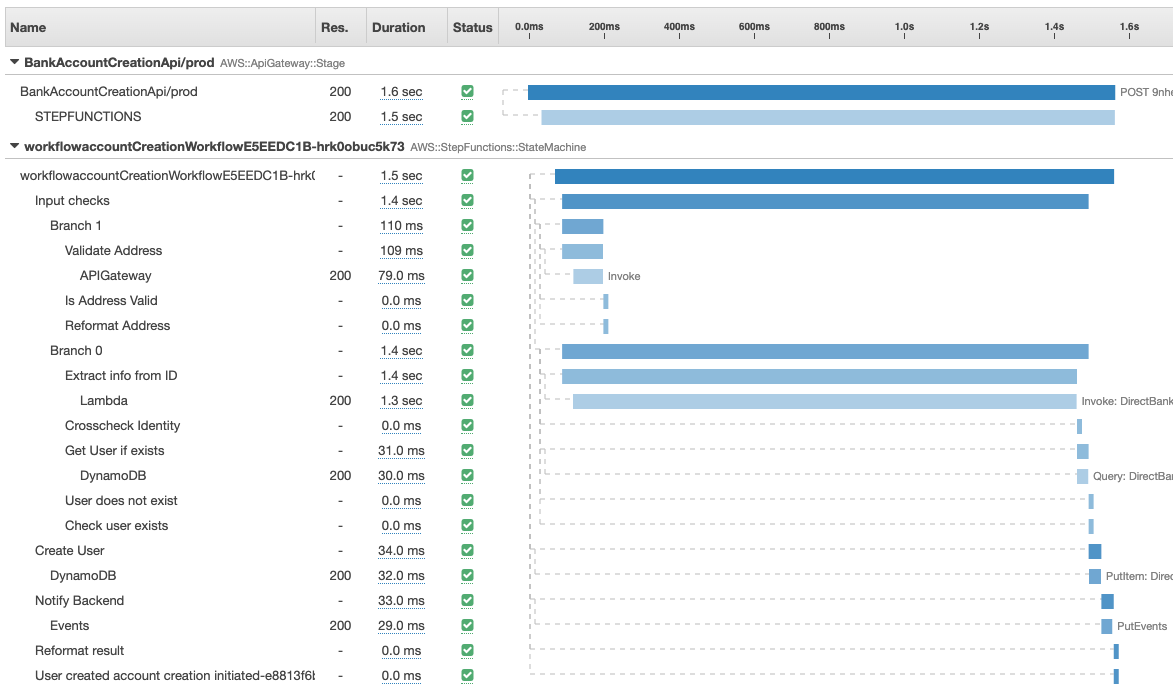Viewport: 1173px width, 692px height.
Task: Click the green status icon for Create User
Action: pyautogui.click(x=467, y=550)
